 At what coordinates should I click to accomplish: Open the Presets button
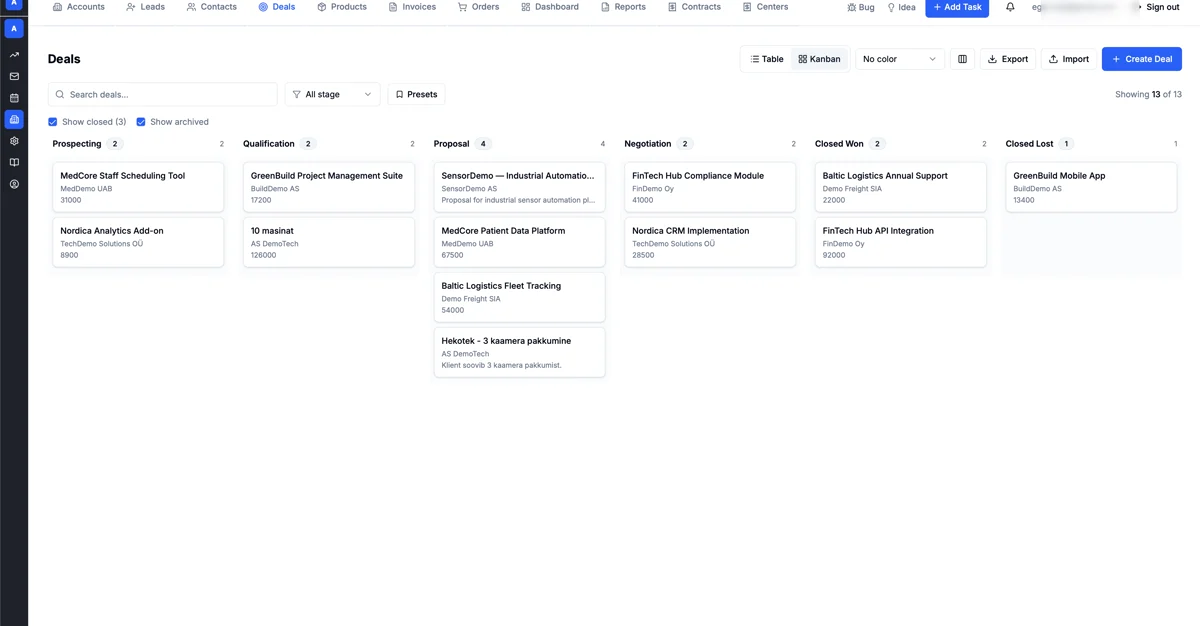pos(416,94)
